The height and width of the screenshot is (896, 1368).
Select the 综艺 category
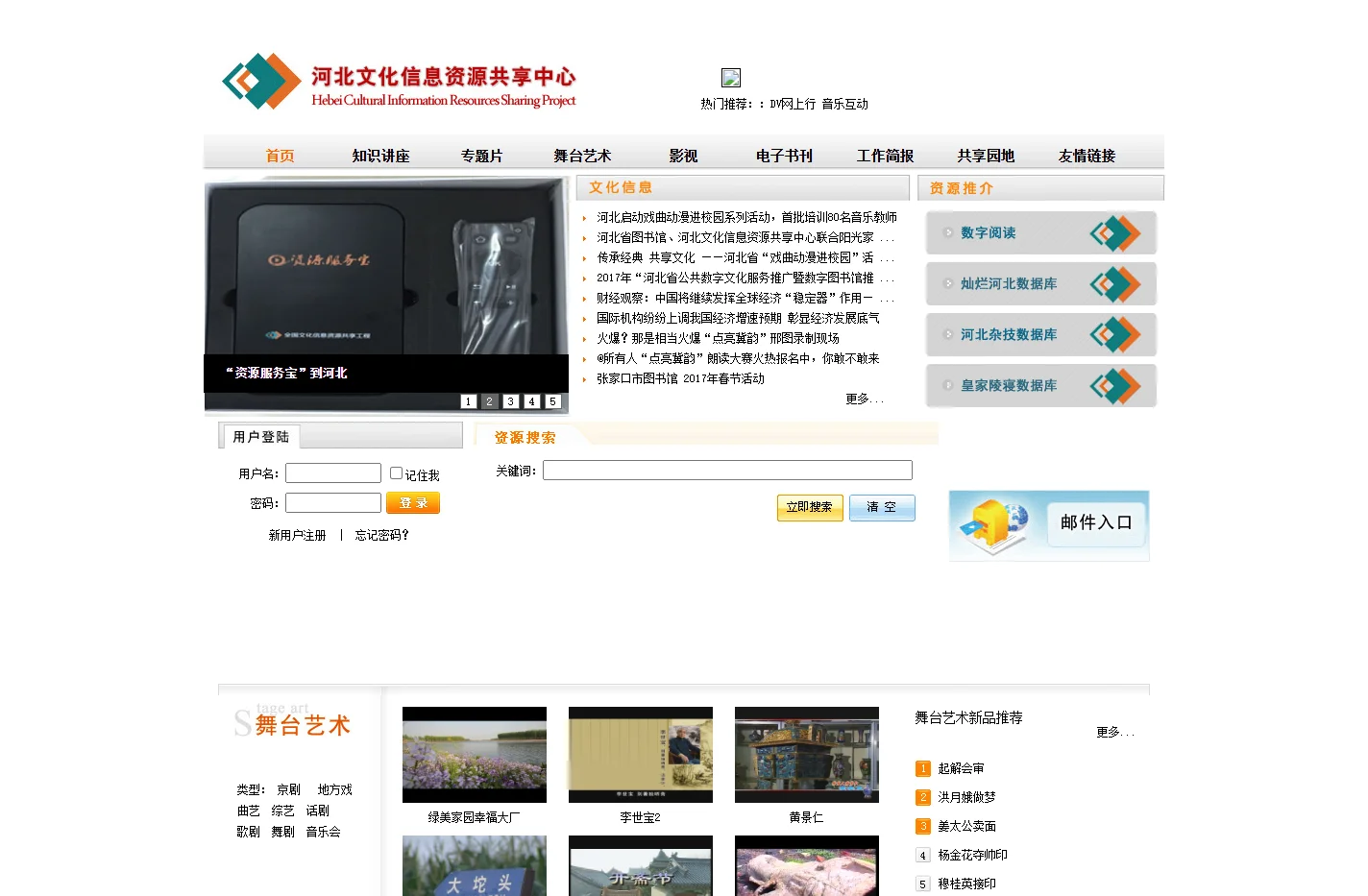pyautogui.click(x=282, y=811)
